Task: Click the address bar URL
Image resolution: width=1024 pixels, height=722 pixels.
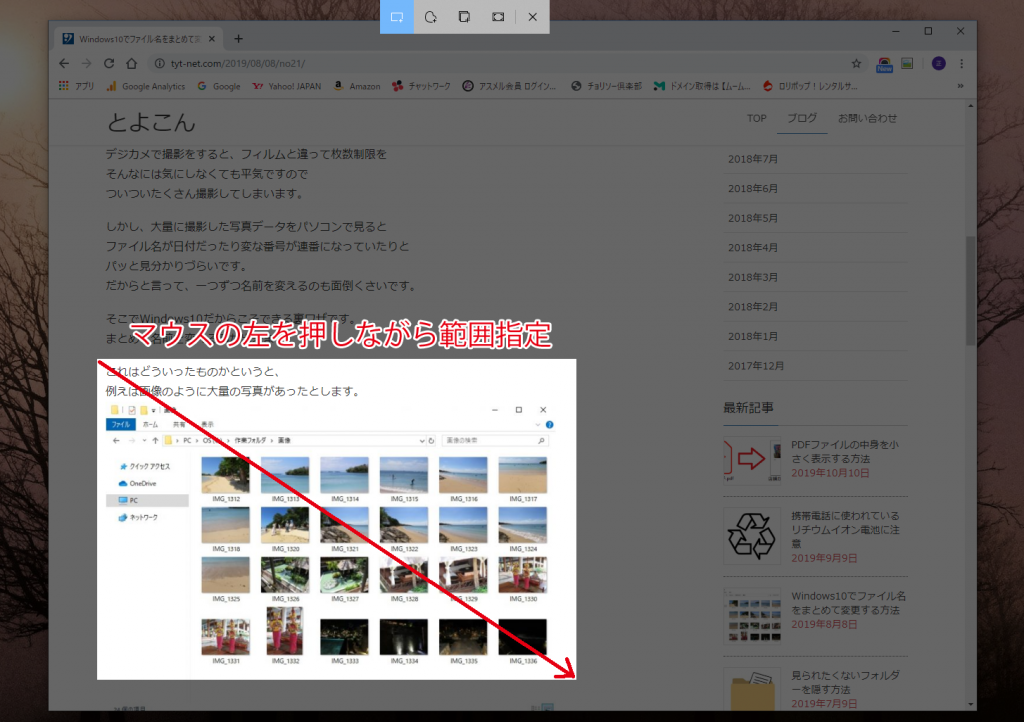Action: coord(238,63)
